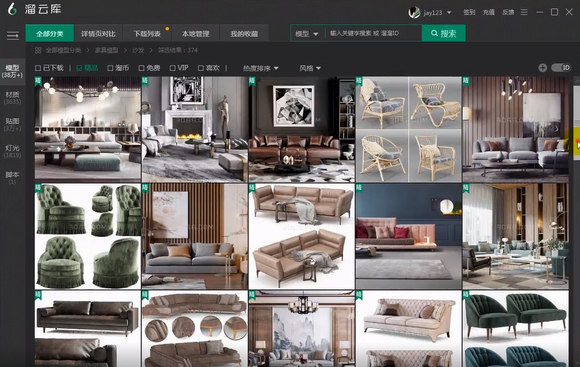Click the round plus icon beside the ID toggle
This screenshot has height=367, width=580.
coord(543,68)
